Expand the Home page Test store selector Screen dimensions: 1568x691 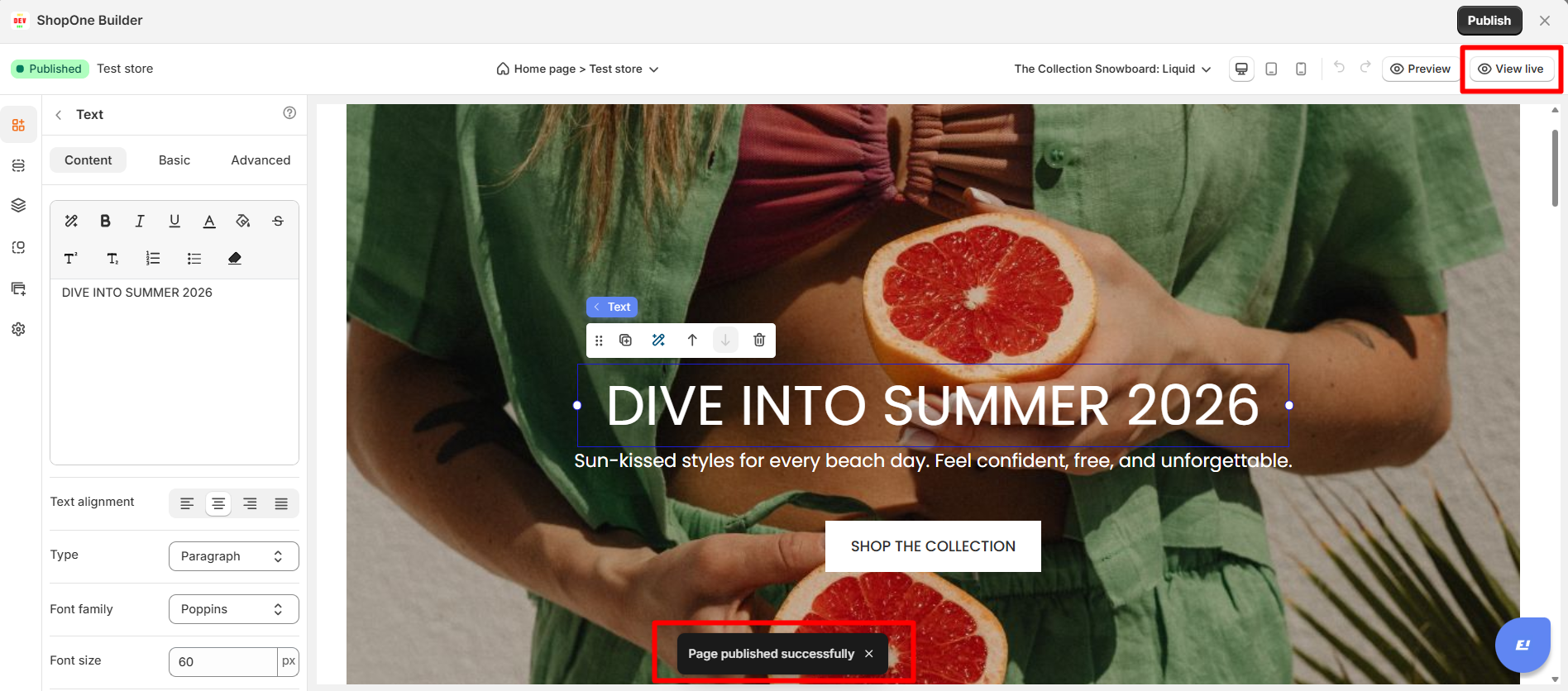pos(577,69)
